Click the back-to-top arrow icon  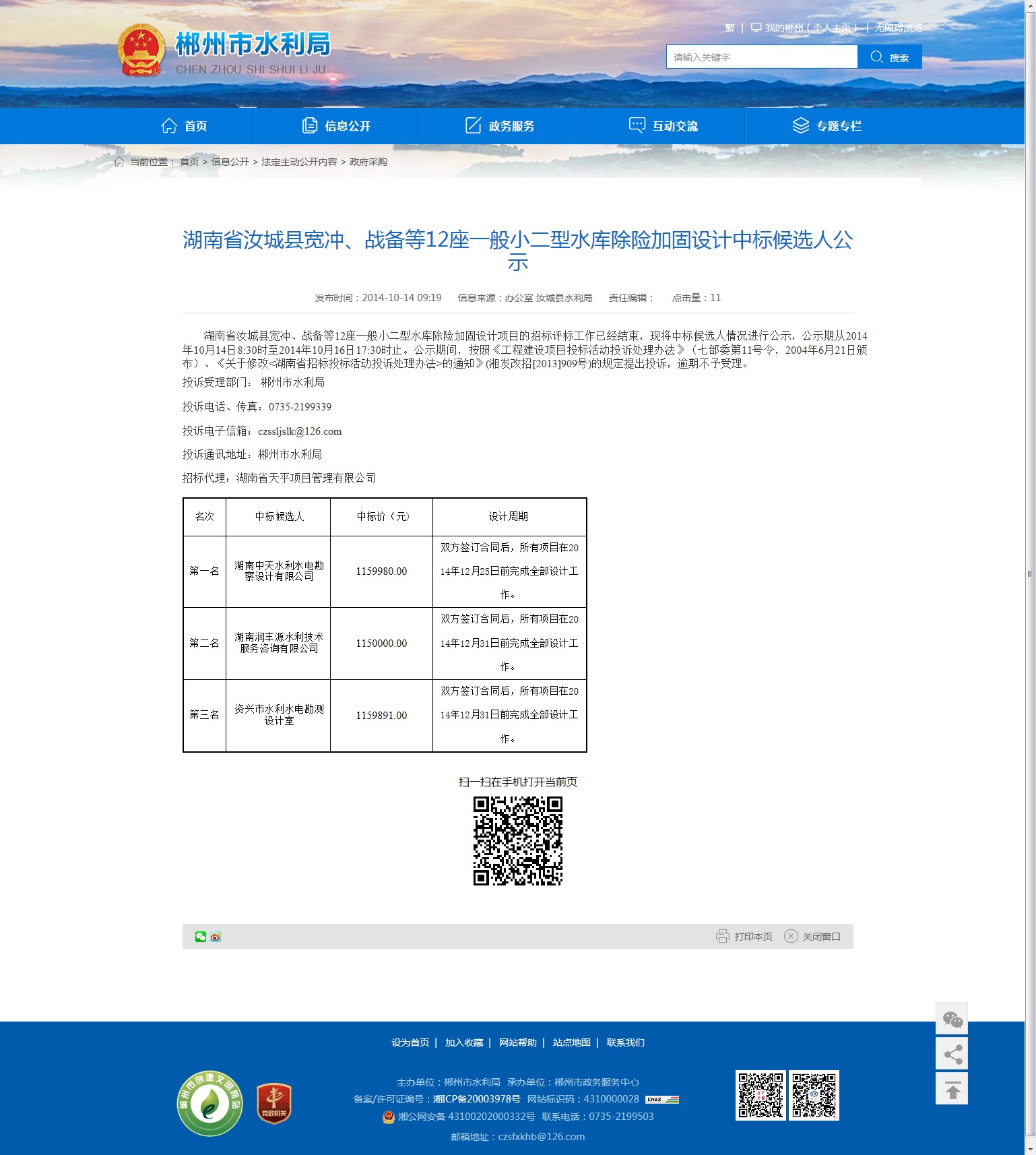coord(952,1089)
